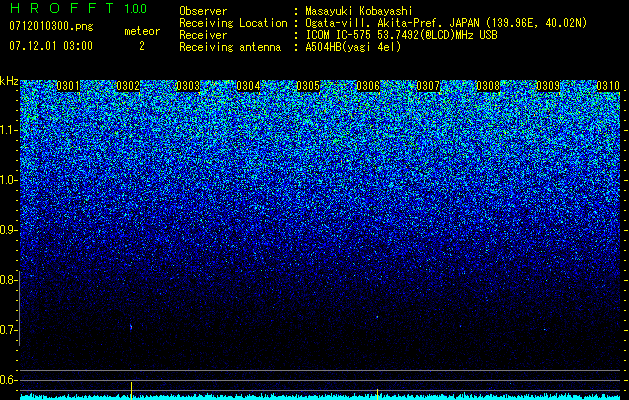Click the HROFFT 1.0.0 title text
The height and width of the screenshot is (400, 629).
click(78, 8)
